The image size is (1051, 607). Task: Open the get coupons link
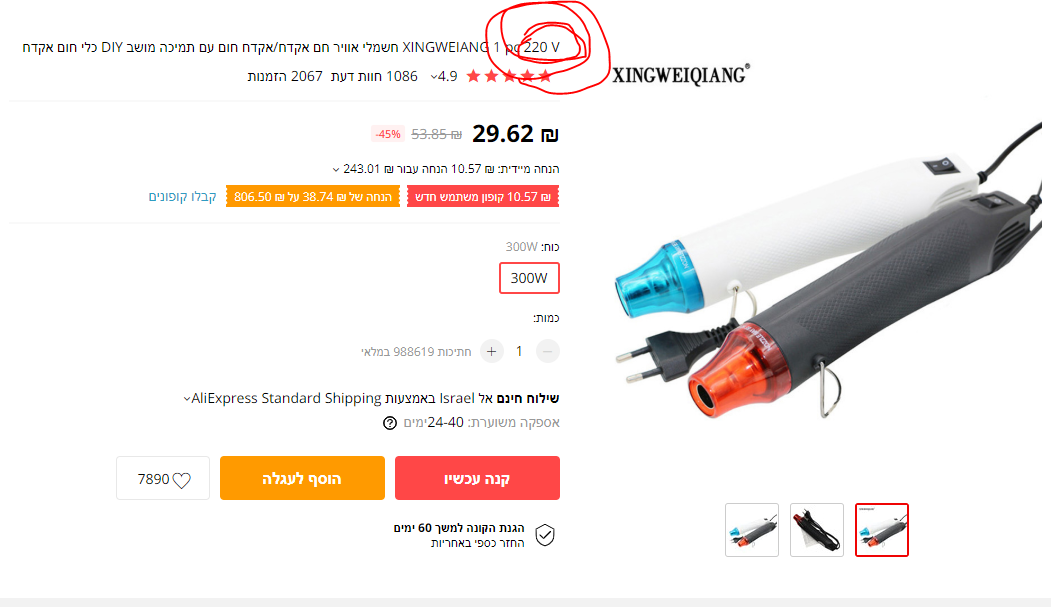click(x=182, y=196)
